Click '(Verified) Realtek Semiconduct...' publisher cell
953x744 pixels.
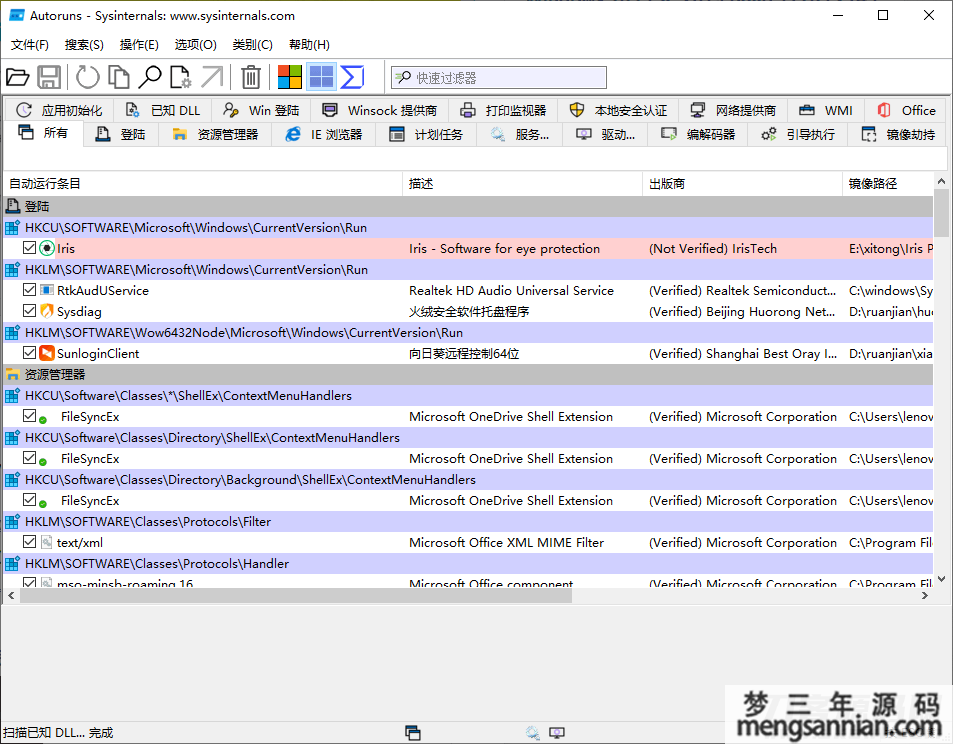pos(742,291)
